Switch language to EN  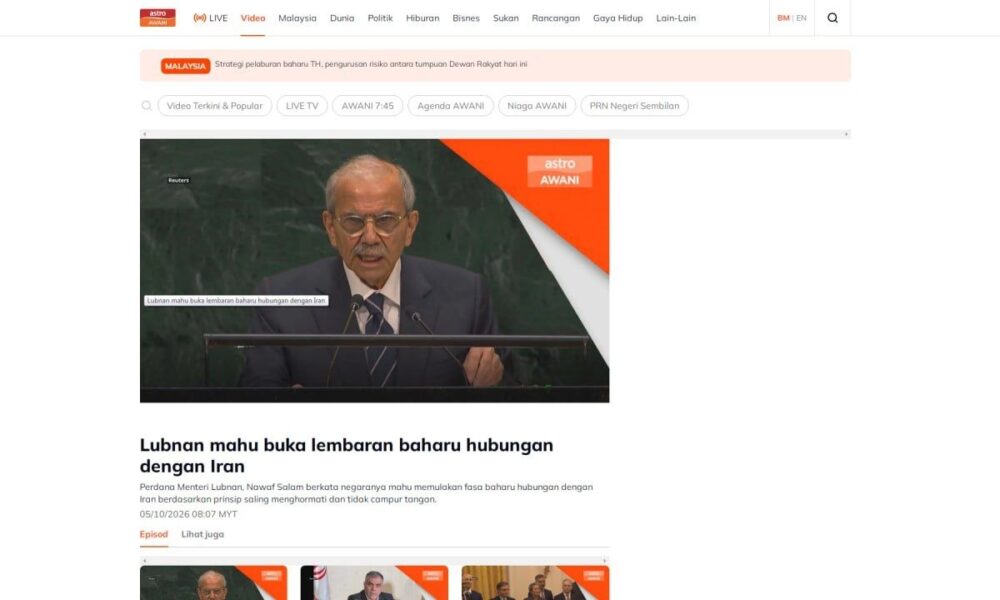tap(802, 18)
